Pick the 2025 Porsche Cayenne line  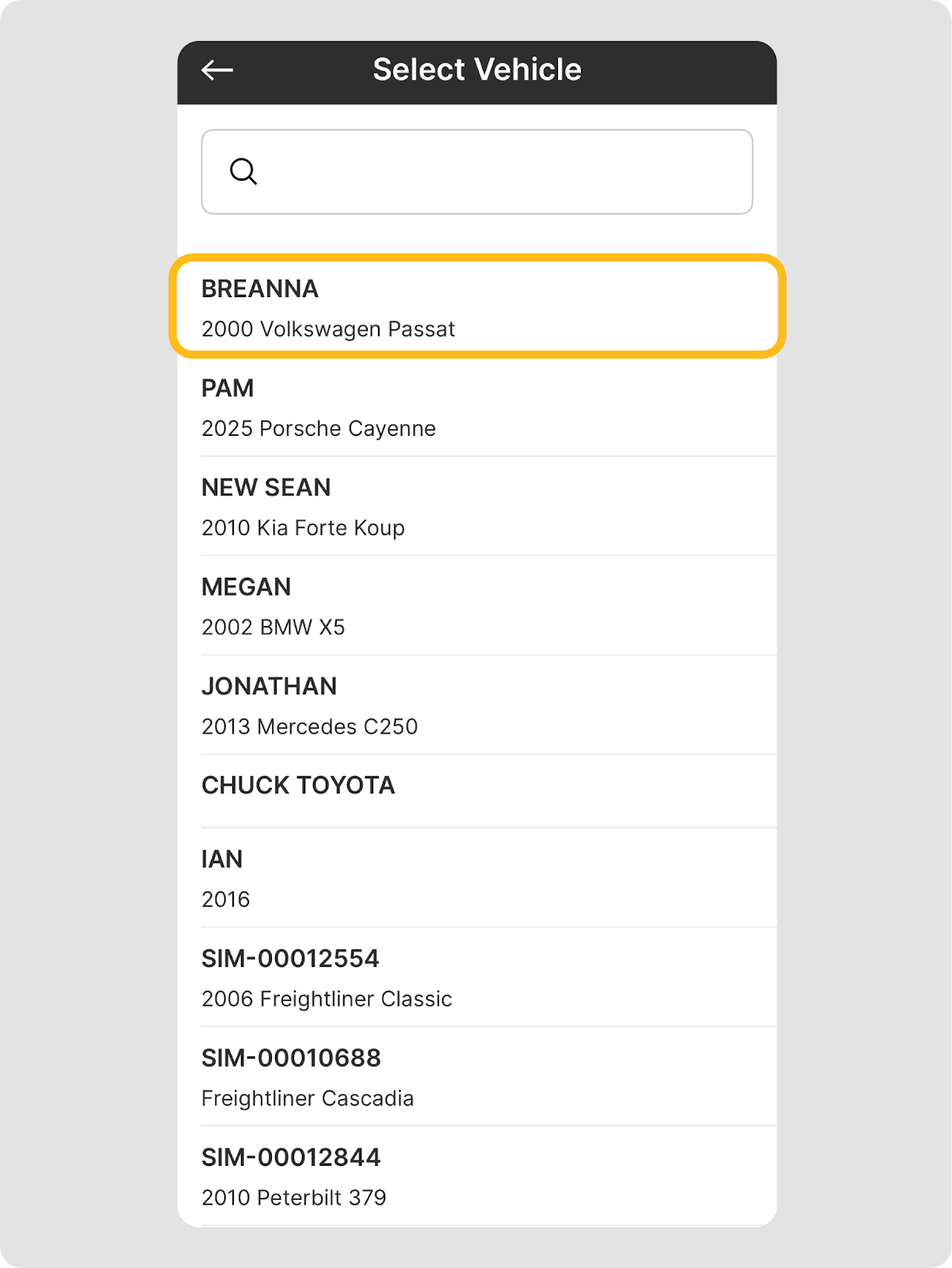pyautogui.click(x=319, y=429)
